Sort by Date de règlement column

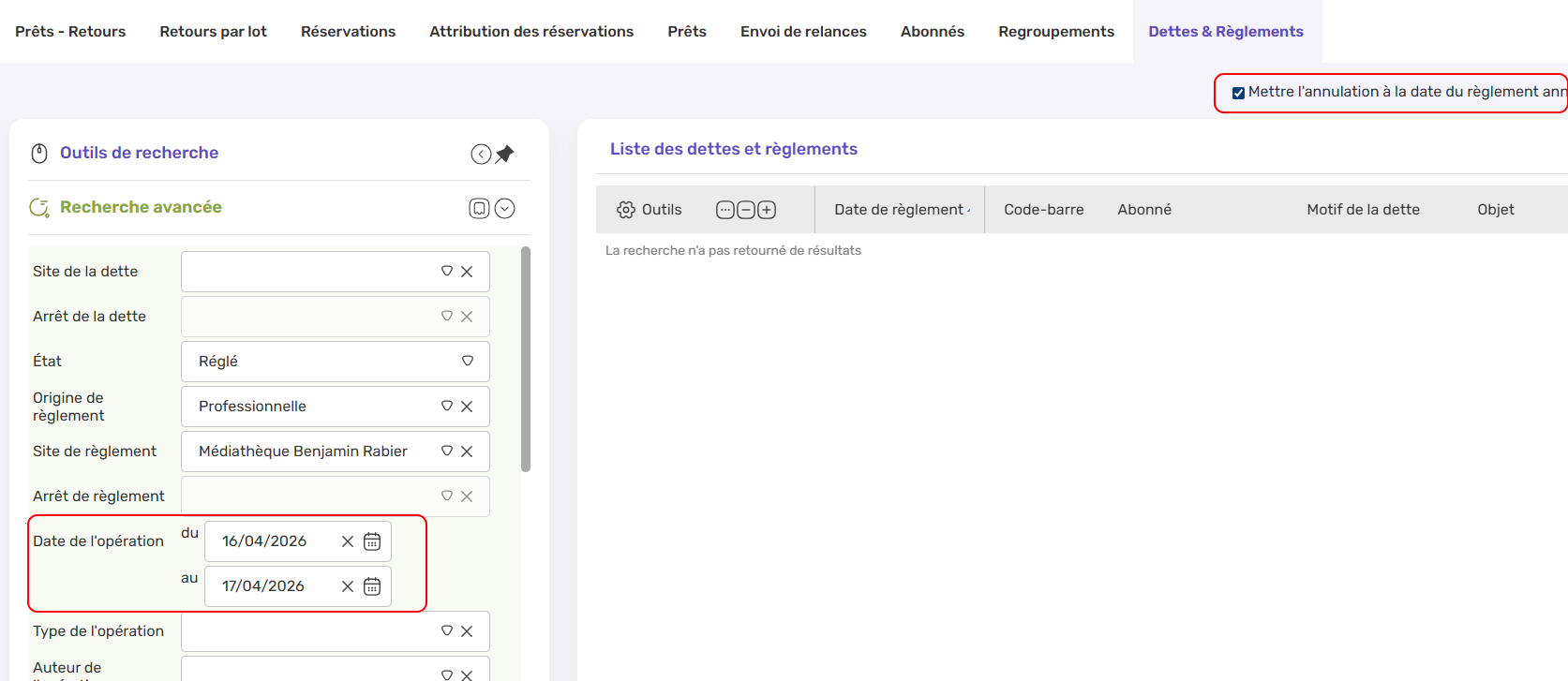pos(899,210)
